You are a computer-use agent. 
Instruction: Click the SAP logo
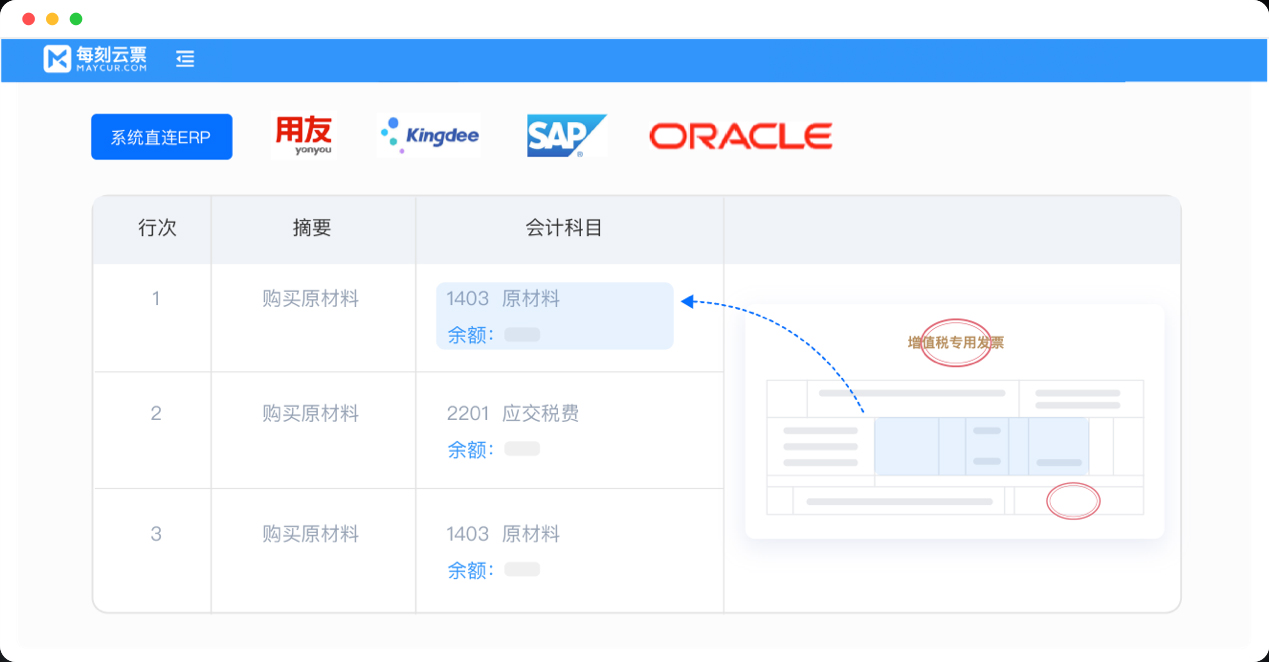pyautogui.click(x=566, y=136)
